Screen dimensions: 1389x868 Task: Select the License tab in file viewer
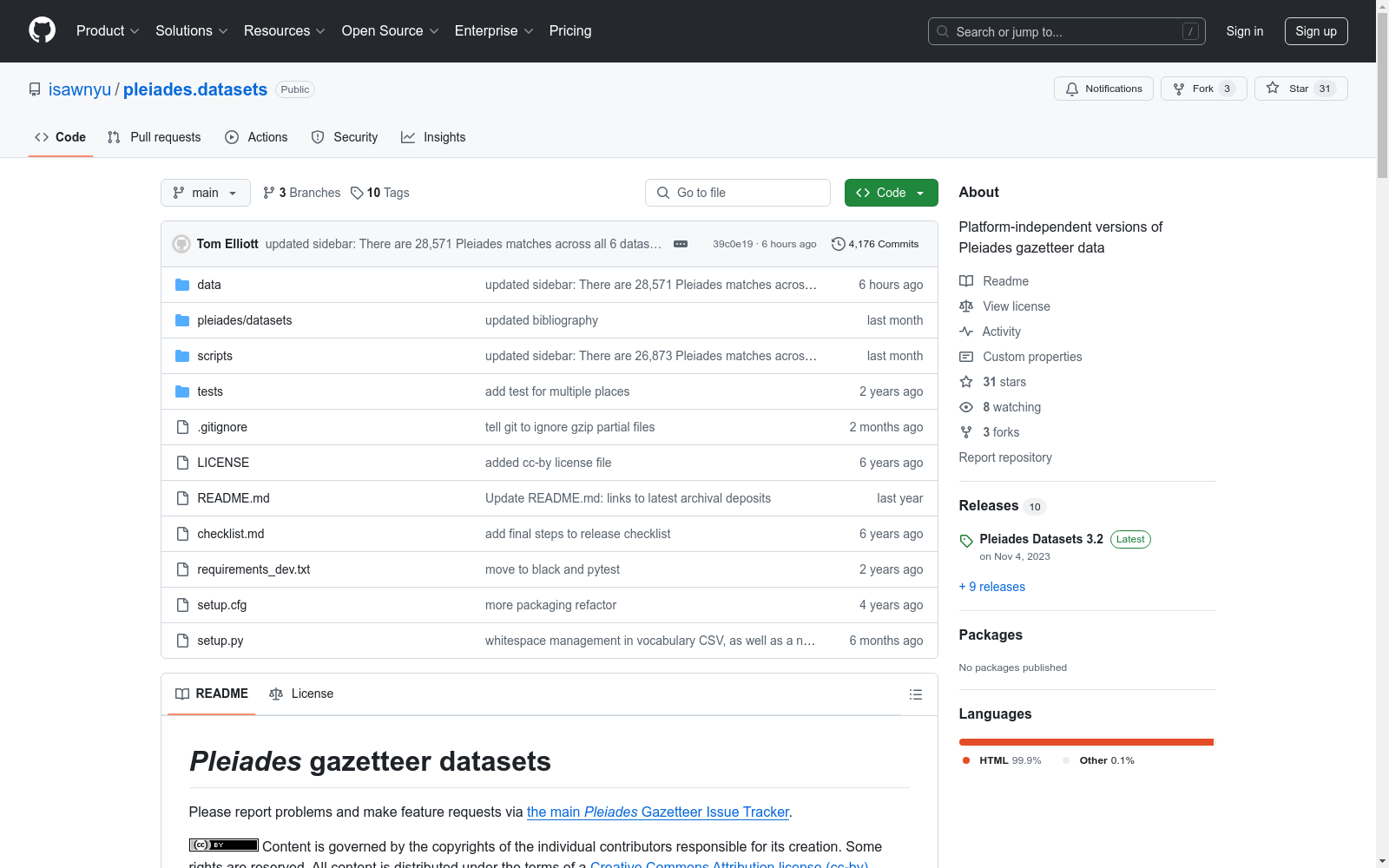301,694
